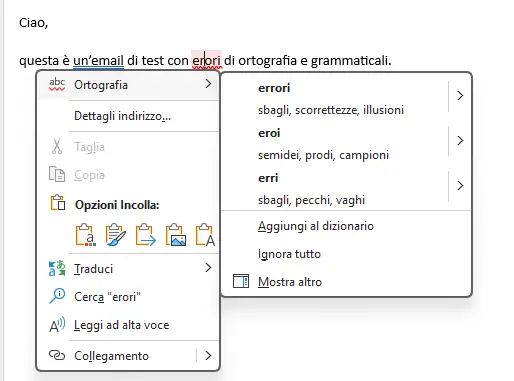514x381 pixels.
Task: Expand options arrow for suggestion erri
Action: click(x=460, y=186)
